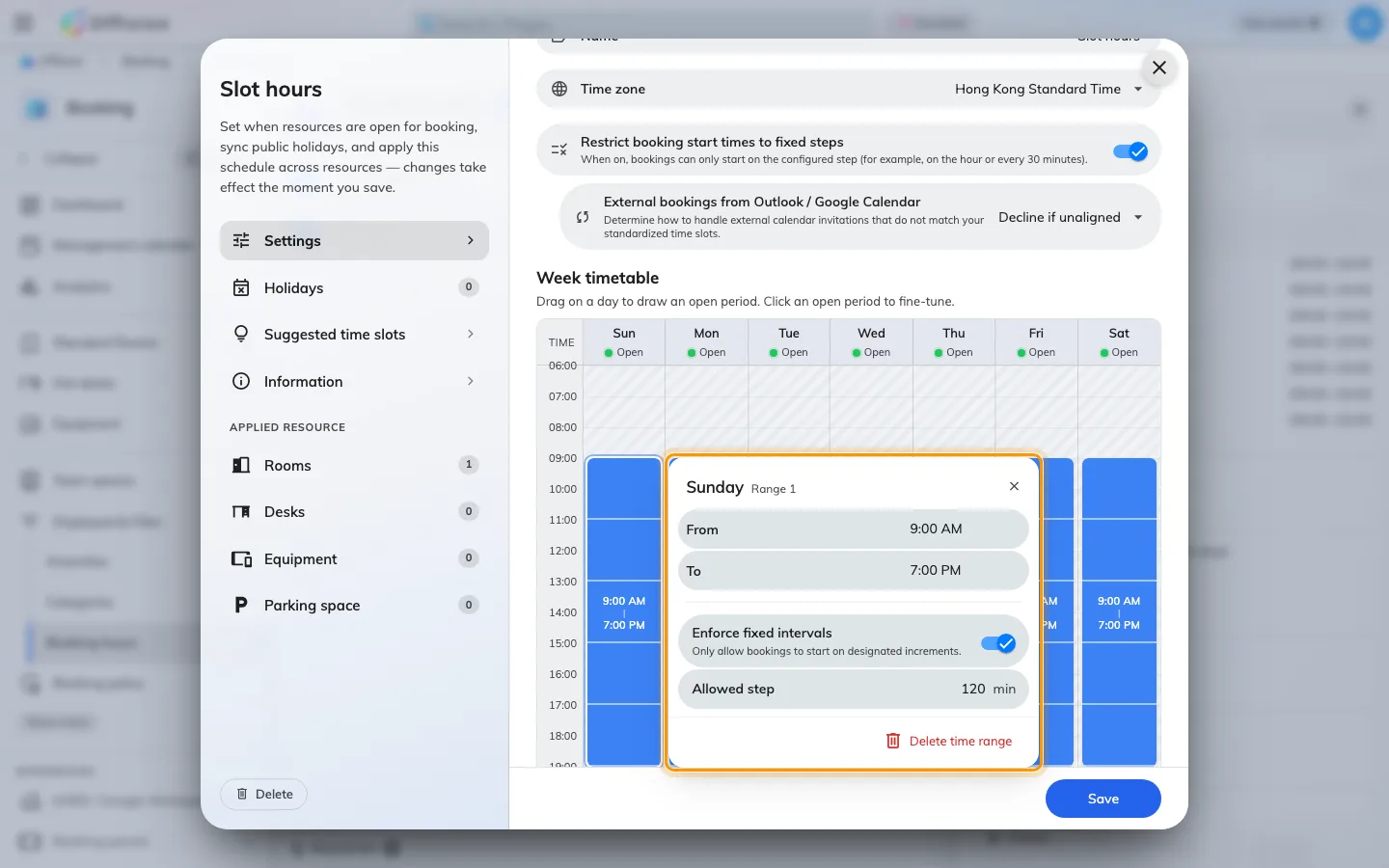Click the Fri column header
Image resolution: width=1389 pixels, height=868 pixels.
pos(1037,342)
